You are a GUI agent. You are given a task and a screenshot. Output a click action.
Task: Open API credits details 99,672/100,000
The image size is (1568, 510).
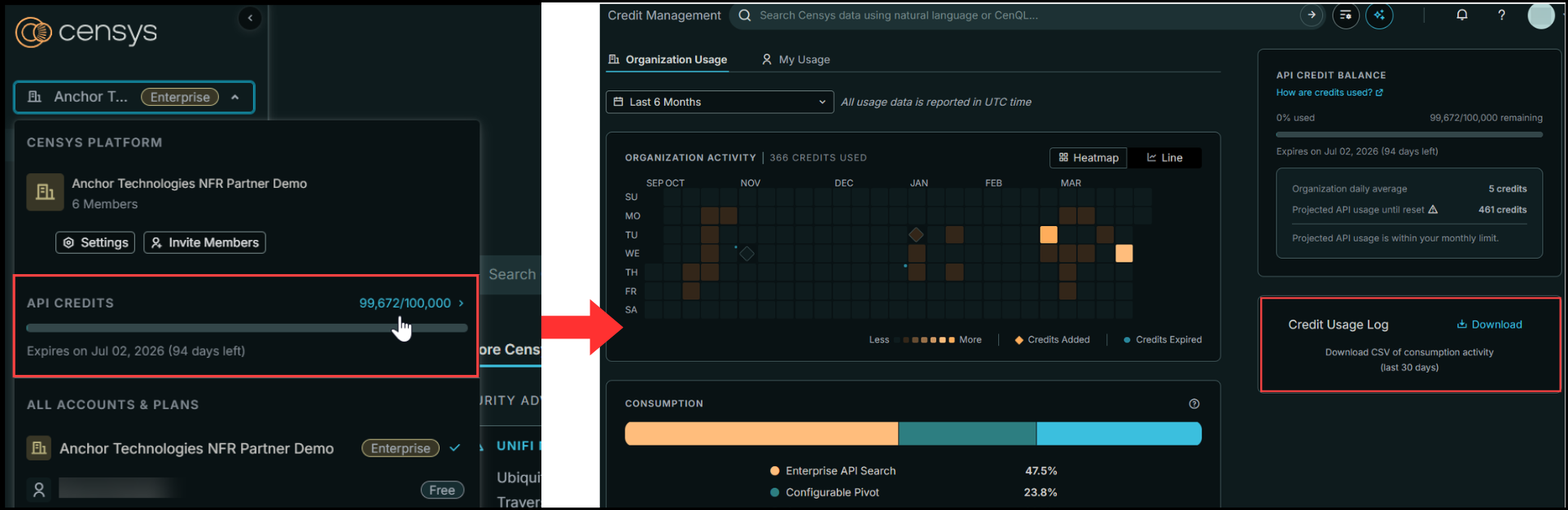[x=411, y=303]
